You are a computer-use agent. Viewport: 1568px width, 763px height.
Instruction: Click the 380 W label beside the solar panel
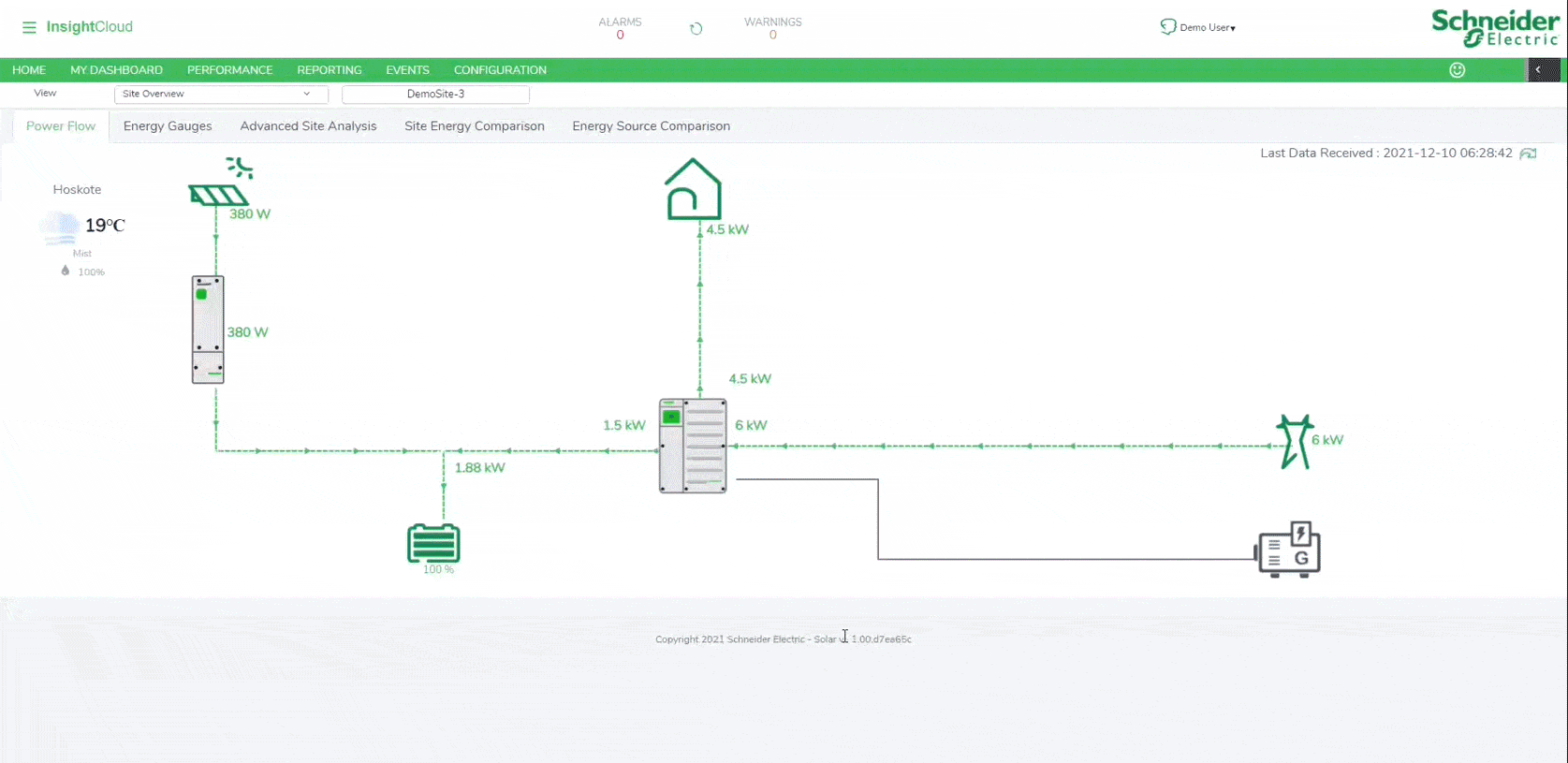[250, 214]
